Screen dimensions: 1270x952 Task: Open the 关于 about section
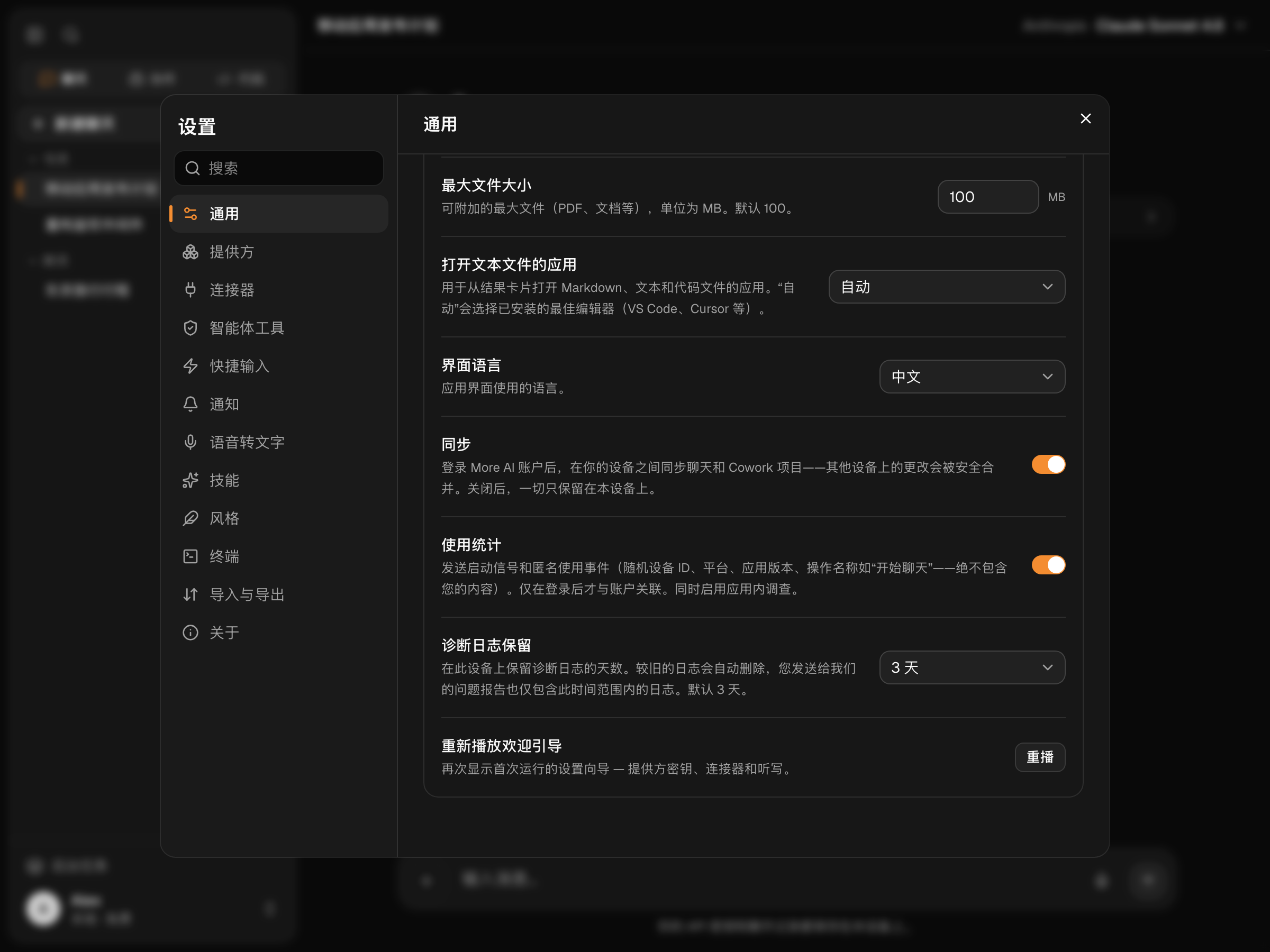[279, 633]
